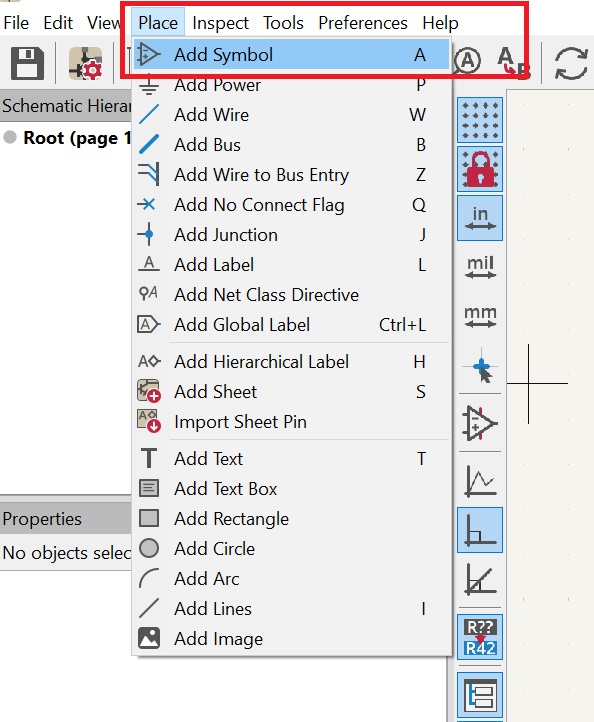Toggle hidden pins op-amp icon in left toolbar
This screenshot has height=722, width=594.
tap(480, 423)
